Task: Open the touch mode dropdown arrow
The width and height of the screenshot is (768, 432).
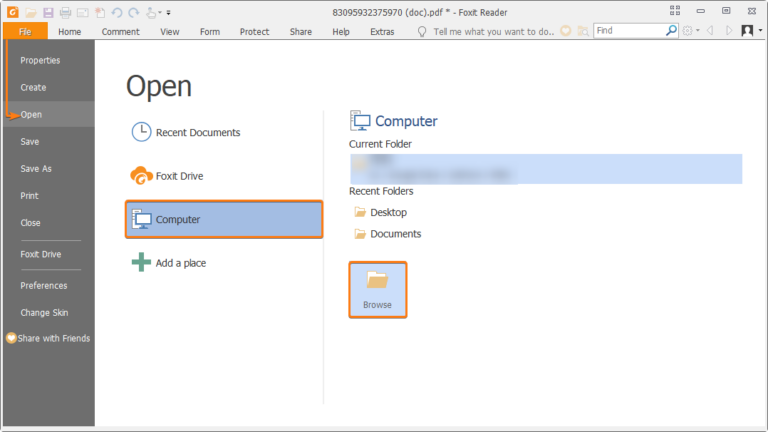Action: click(x=160, y=13)
